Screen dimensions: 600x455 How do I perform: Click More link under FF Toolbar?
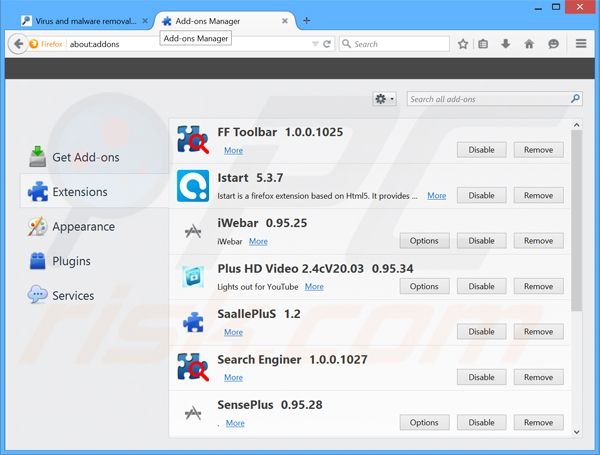pyautogui.click(x=233, y=150)
